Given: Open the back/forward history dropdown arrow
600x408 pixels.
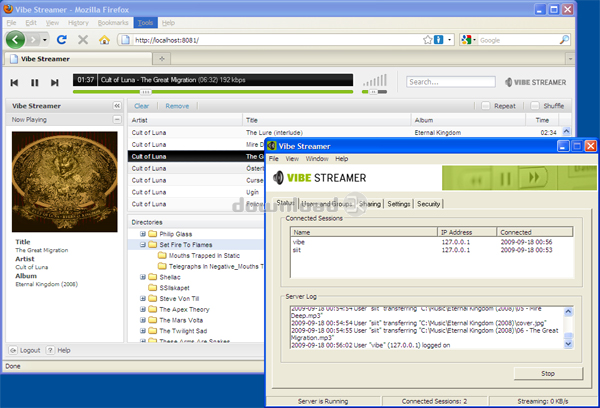Looking at the screenshot, I should [x=45, y=40].
